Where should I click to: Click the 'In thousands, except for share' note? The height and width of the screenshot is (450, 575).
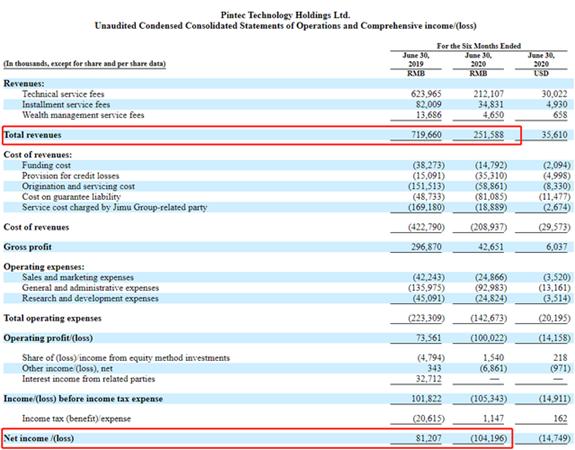click(85, 63)
